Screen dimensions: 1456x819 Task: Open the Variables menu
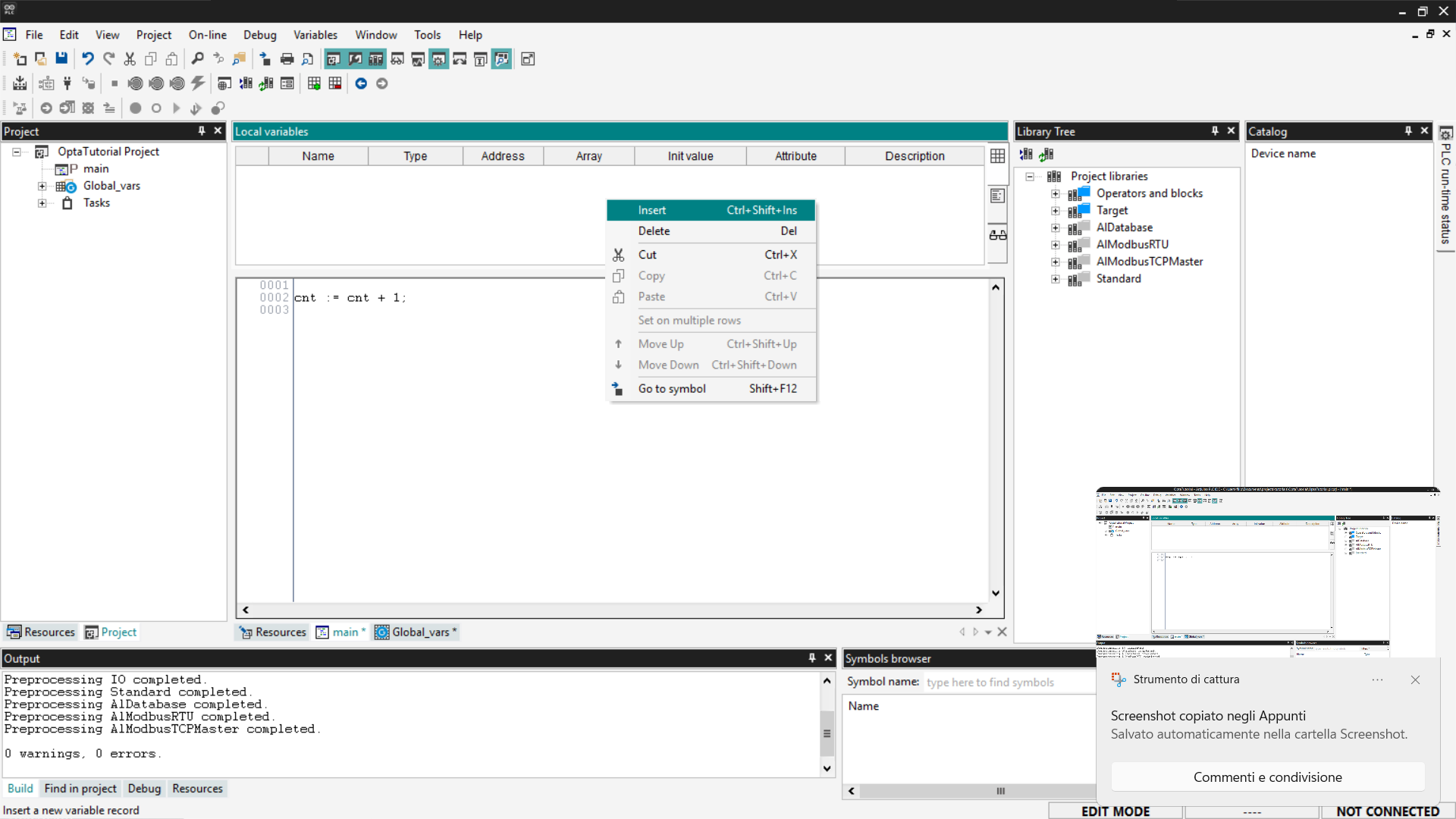click(315, 35)
